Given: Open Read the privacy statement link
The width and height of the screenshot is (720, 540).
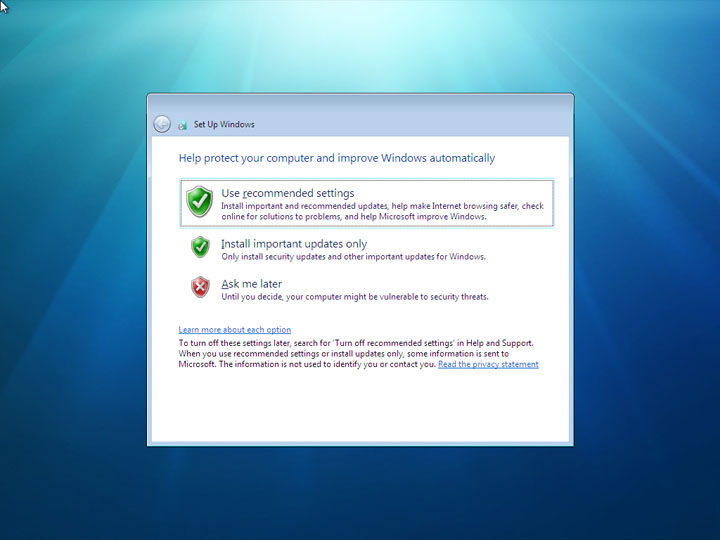Looking at the screenshot, I should click(488, 364).
